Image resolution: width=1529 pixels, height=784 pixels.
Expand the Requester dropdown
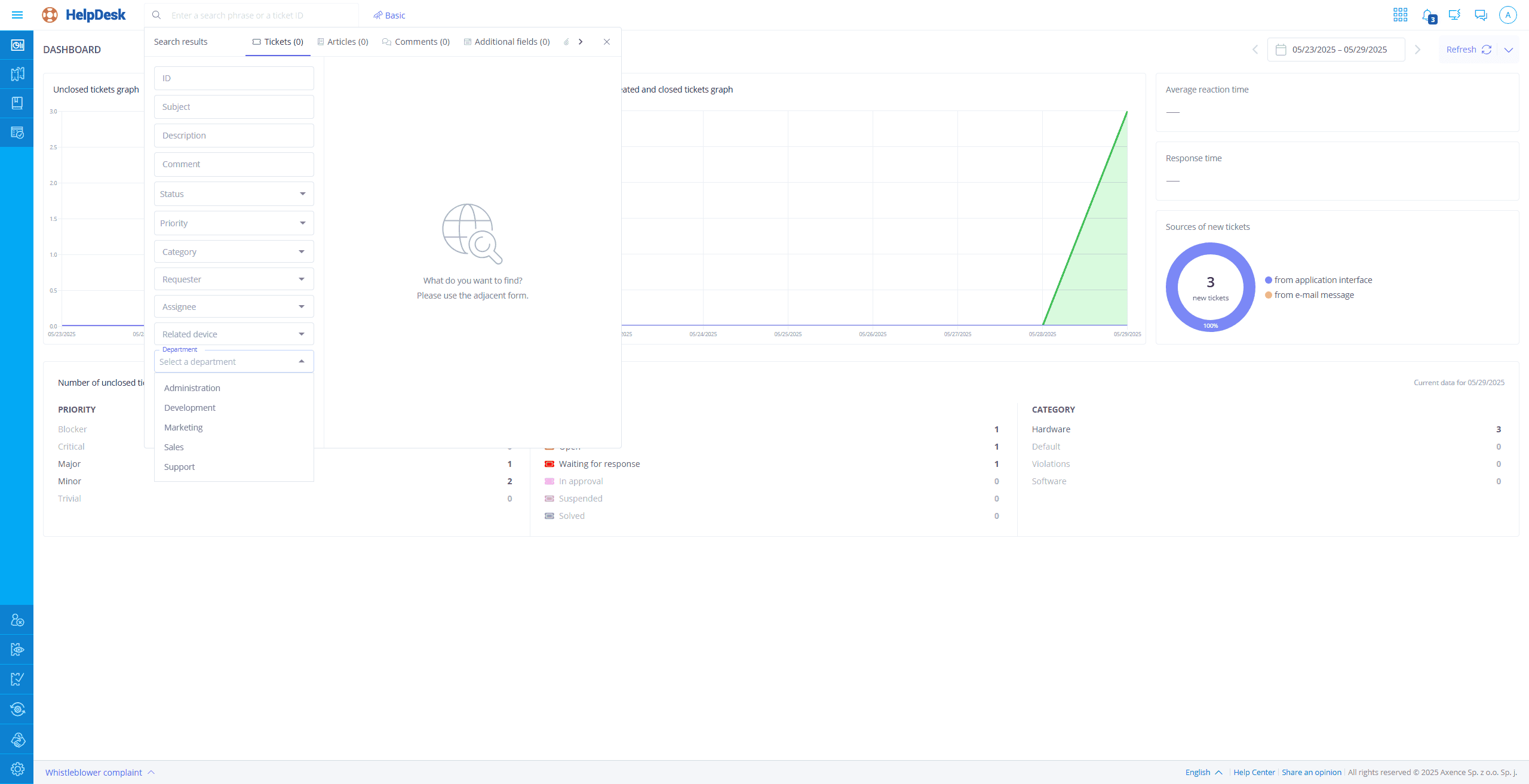coord(234,279)
